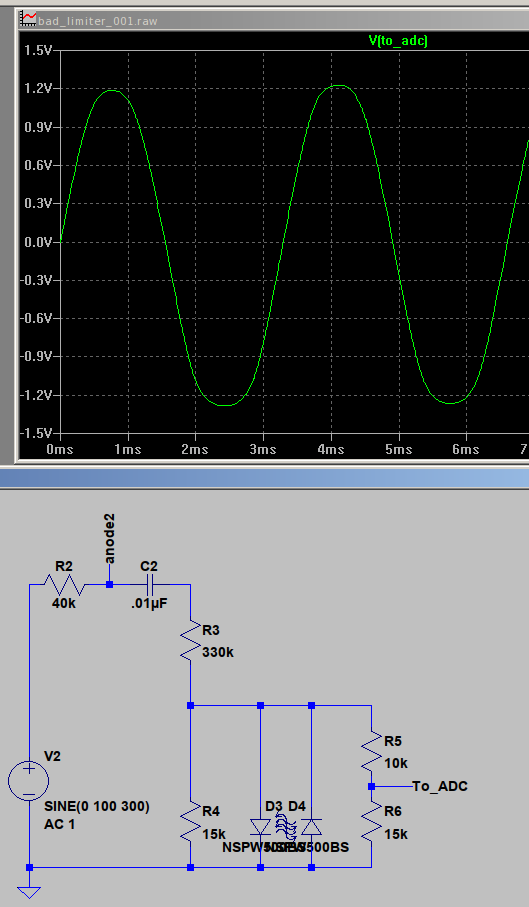Click the SINE(0 100 300) source parameter text
The height and width of the screenshot is (907, 529).
coord(97,806)
